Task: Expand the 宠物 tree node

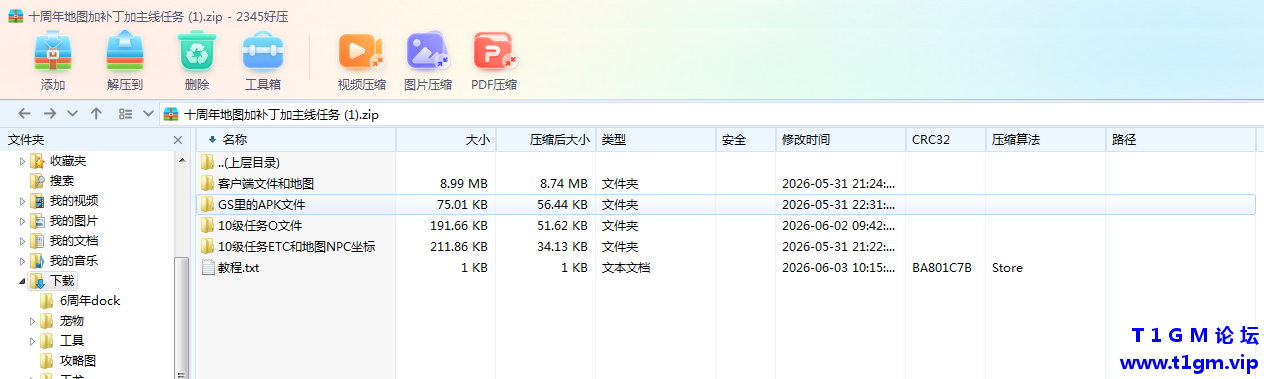Action: point(32,321)
